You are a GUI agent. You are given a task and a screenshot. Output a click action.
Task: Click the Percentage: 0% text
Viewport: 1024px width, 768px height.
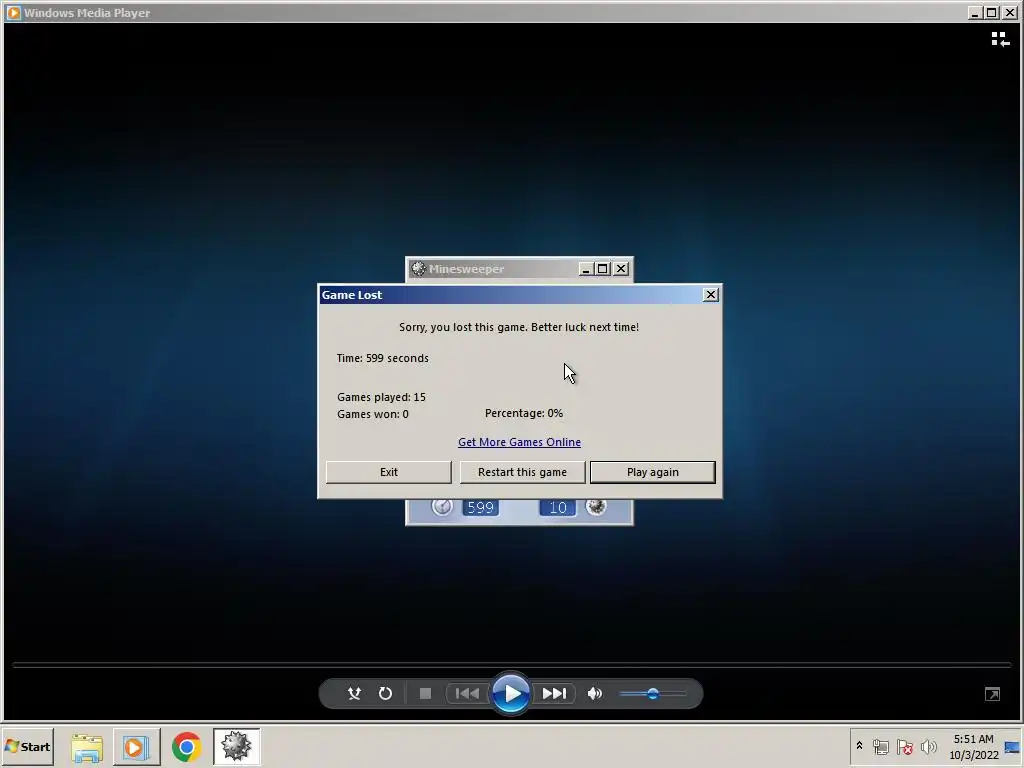524,413
